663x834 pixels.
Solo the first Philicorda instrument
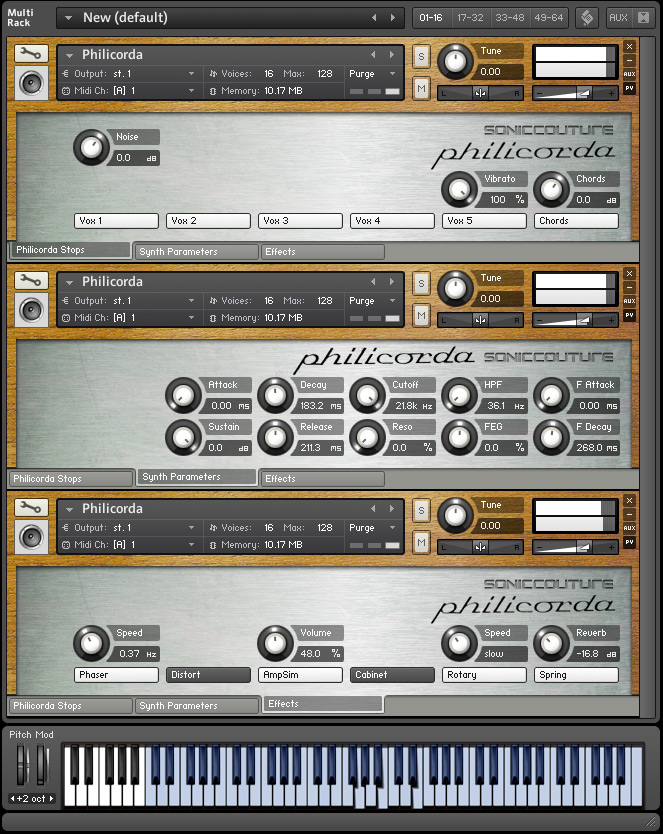(x=421, y=56)
